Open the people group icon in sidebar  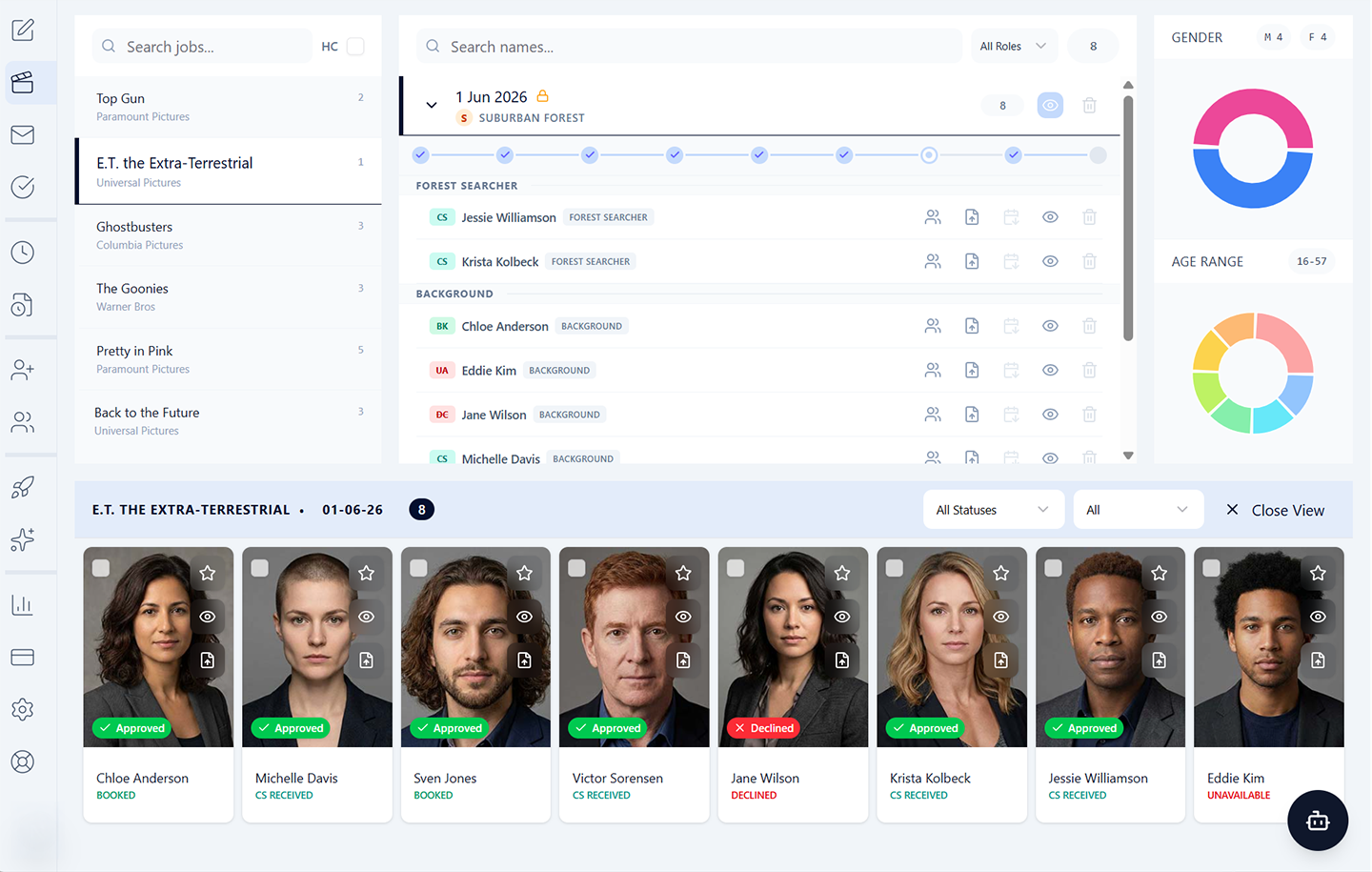point(23,422)
